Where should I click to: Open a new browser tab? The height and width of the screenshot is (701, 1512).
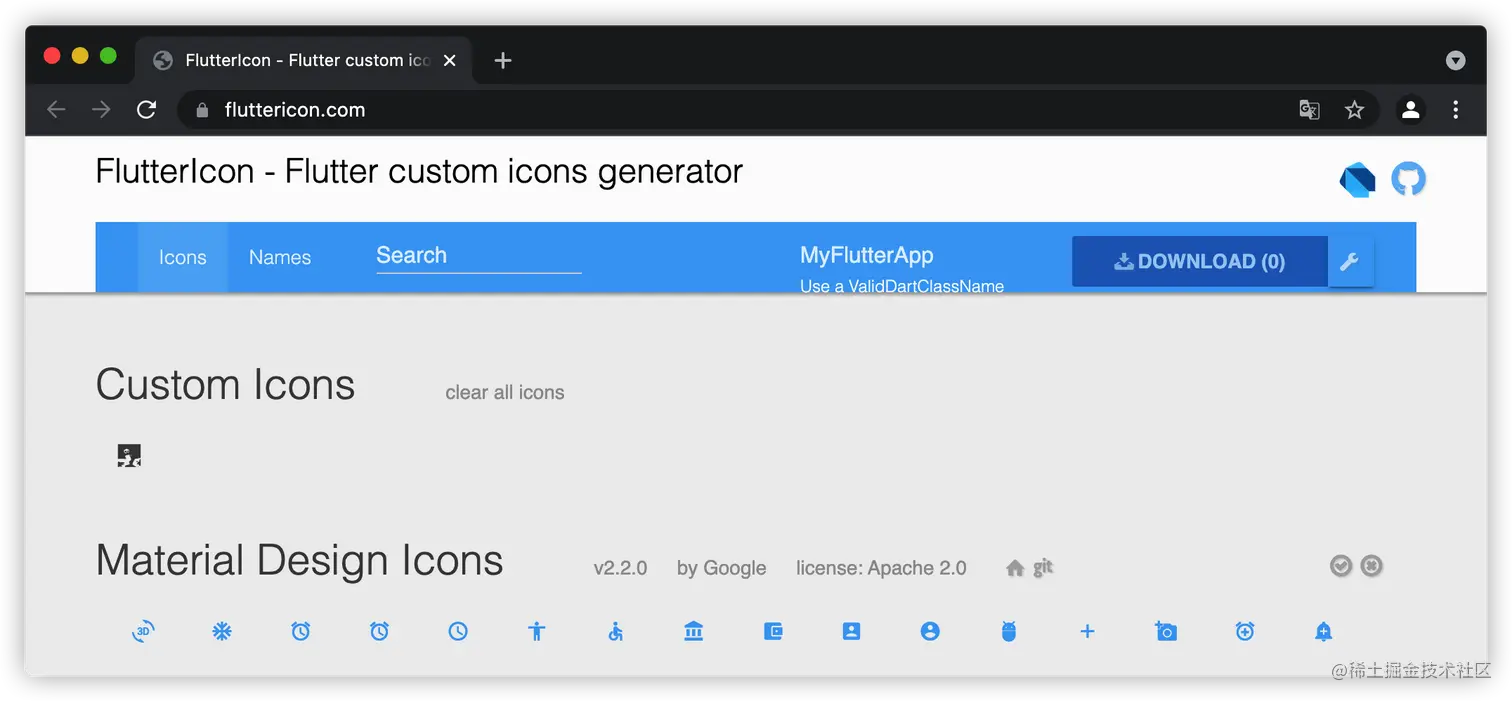click(503, 61)
